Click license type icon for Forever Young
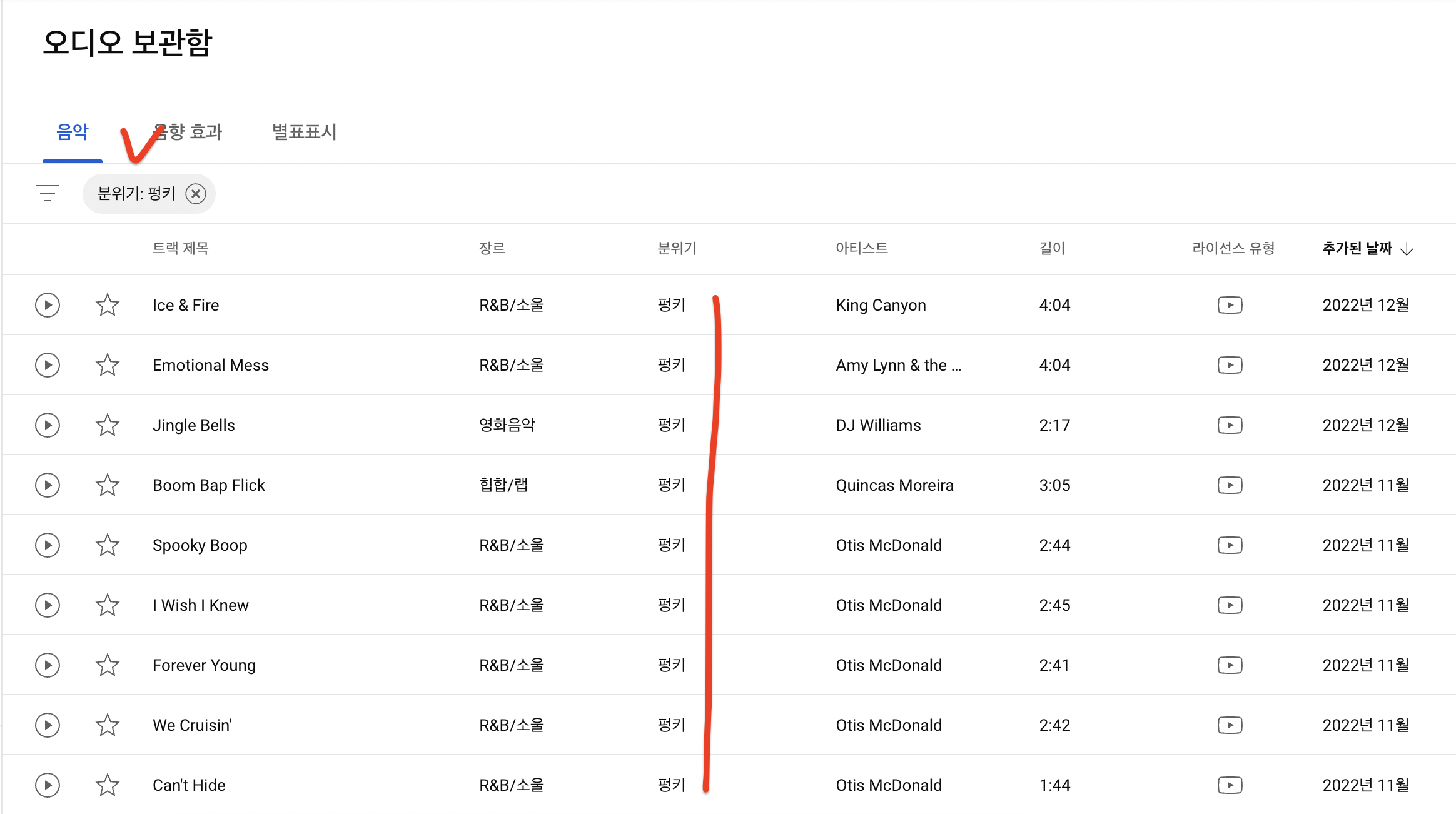1456x814 pixels. pos(1230,665)
